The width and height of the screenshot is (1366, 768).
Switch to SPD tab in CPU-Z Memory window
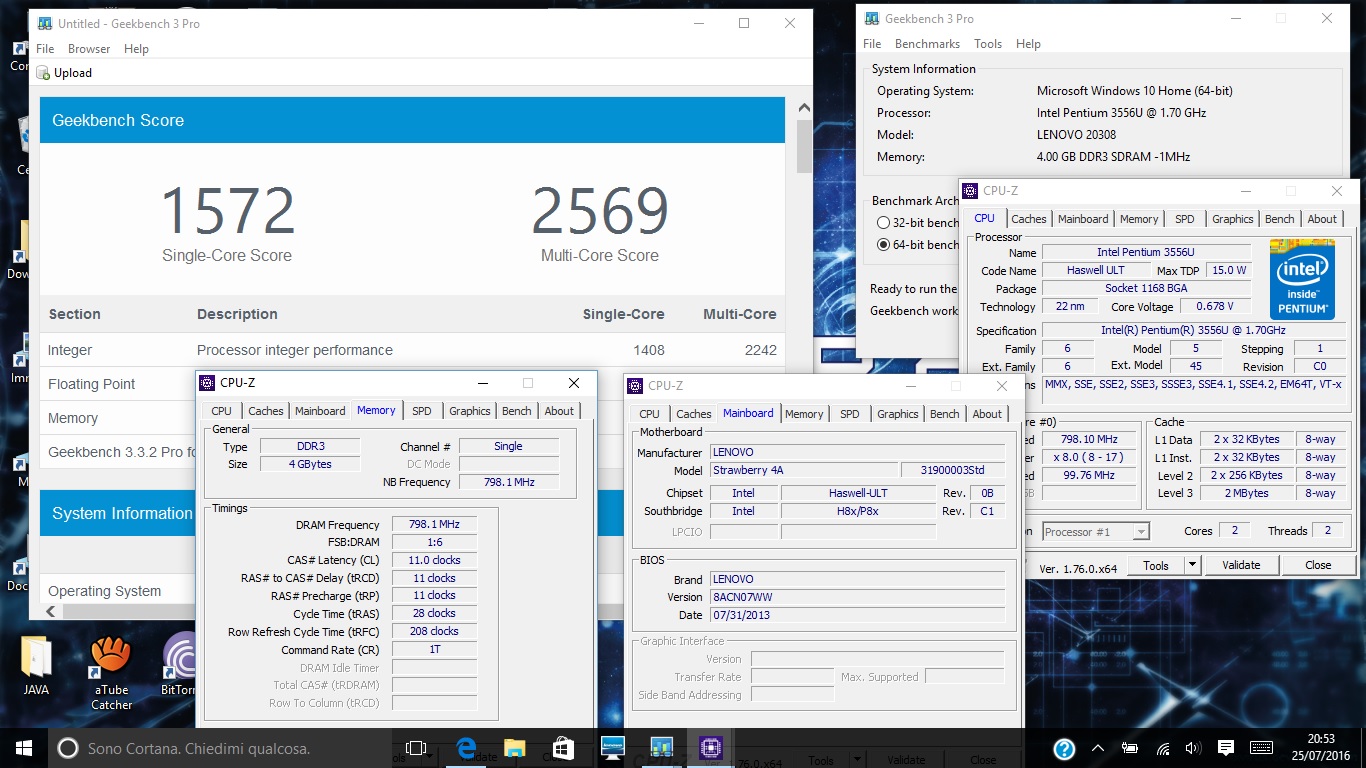[x=422, y=411]
